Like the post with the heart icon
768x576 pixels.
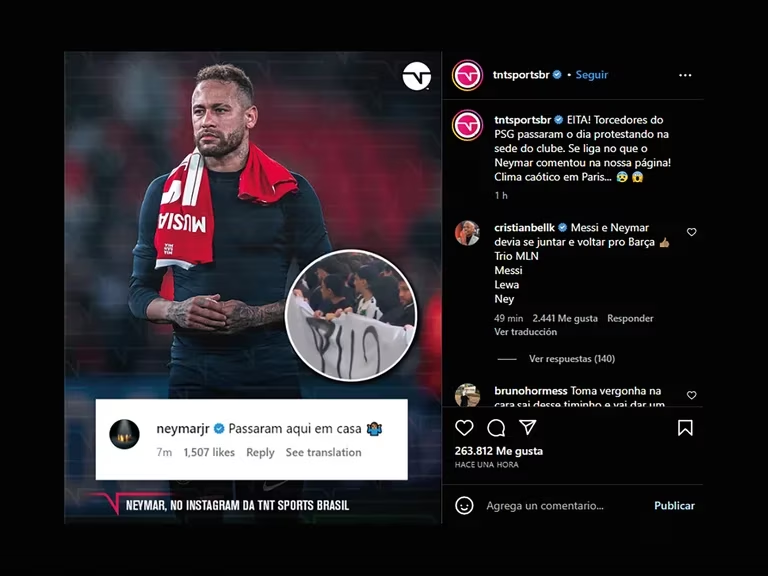pos(464,428)
